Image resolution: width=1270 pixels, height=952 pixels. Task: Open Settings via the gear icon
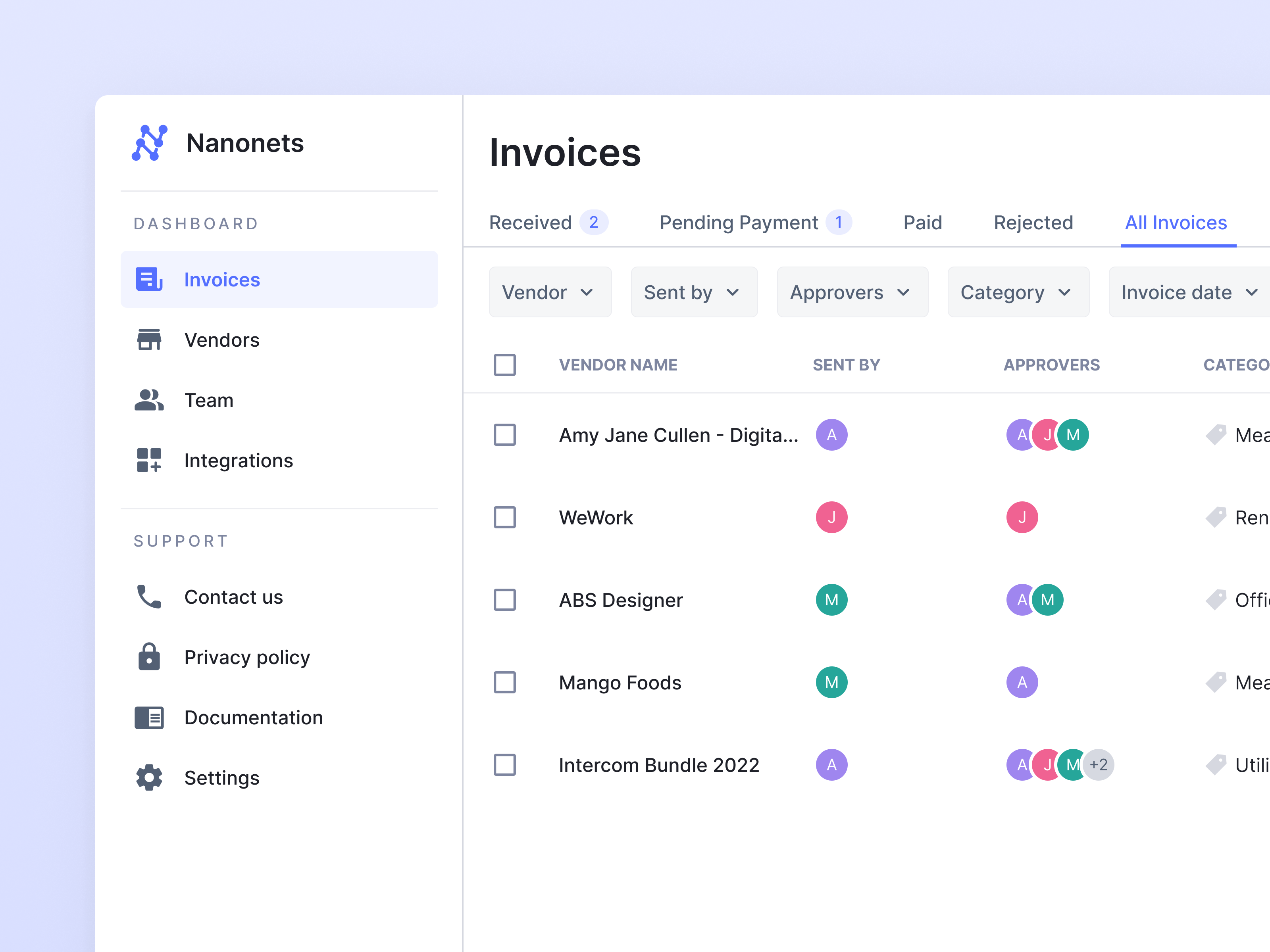(149, 777)
